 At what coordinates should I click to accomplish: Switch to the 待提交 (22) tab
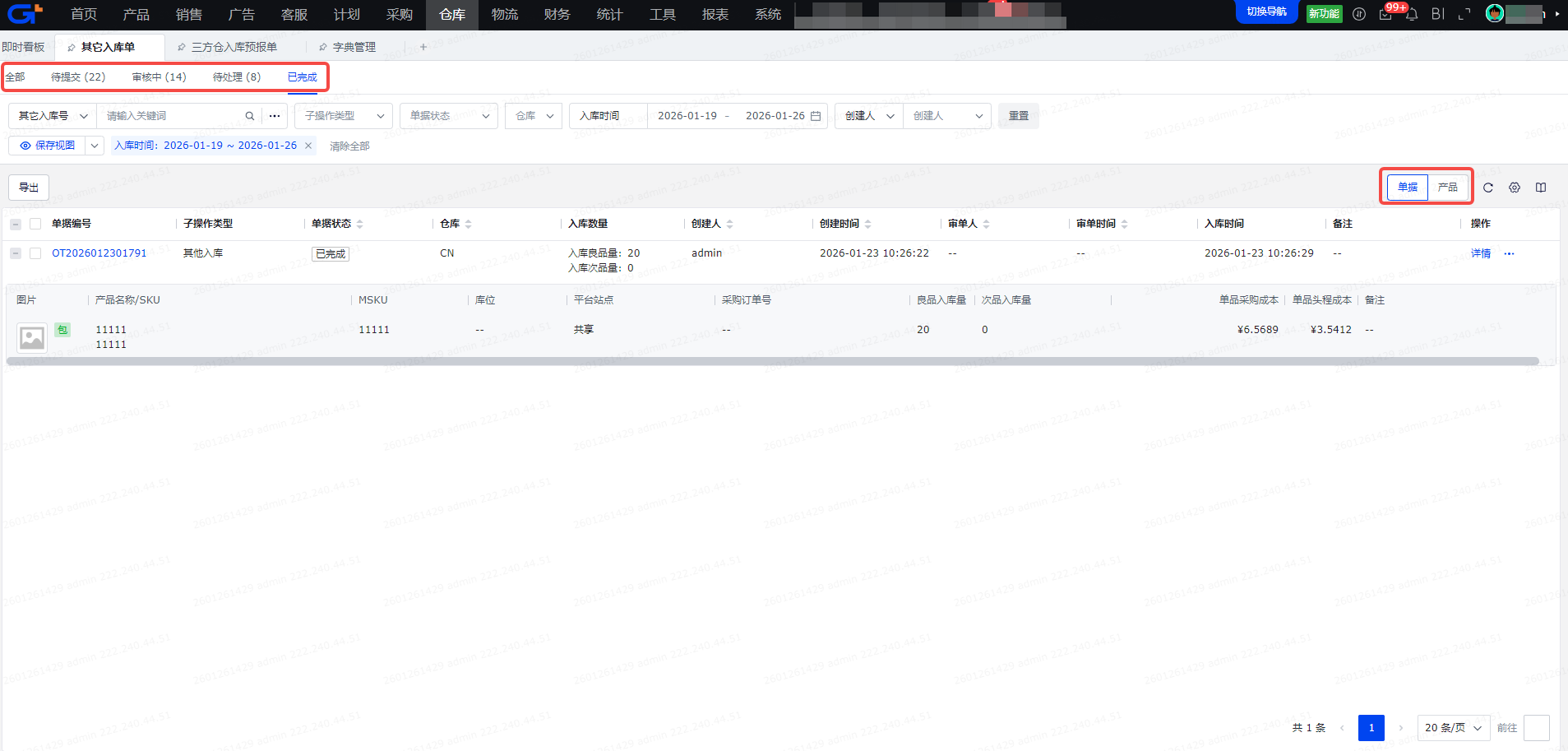pos(78,77)
